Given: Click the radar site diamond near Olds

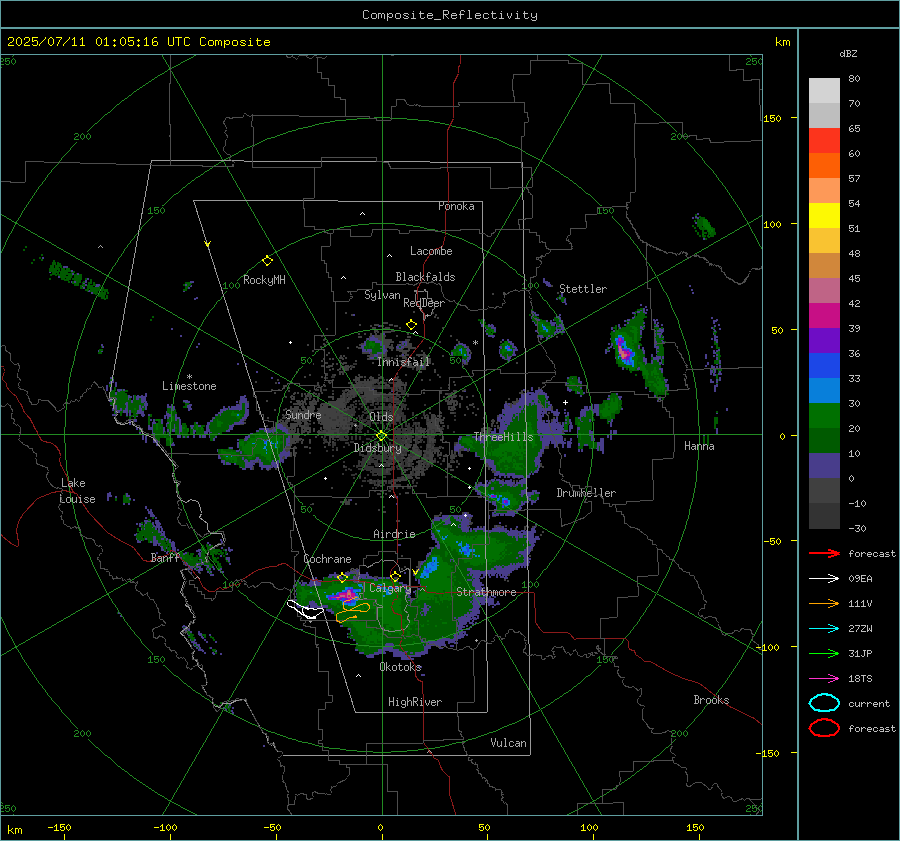Looking at the screenshot, I should (x=381, y=436).
